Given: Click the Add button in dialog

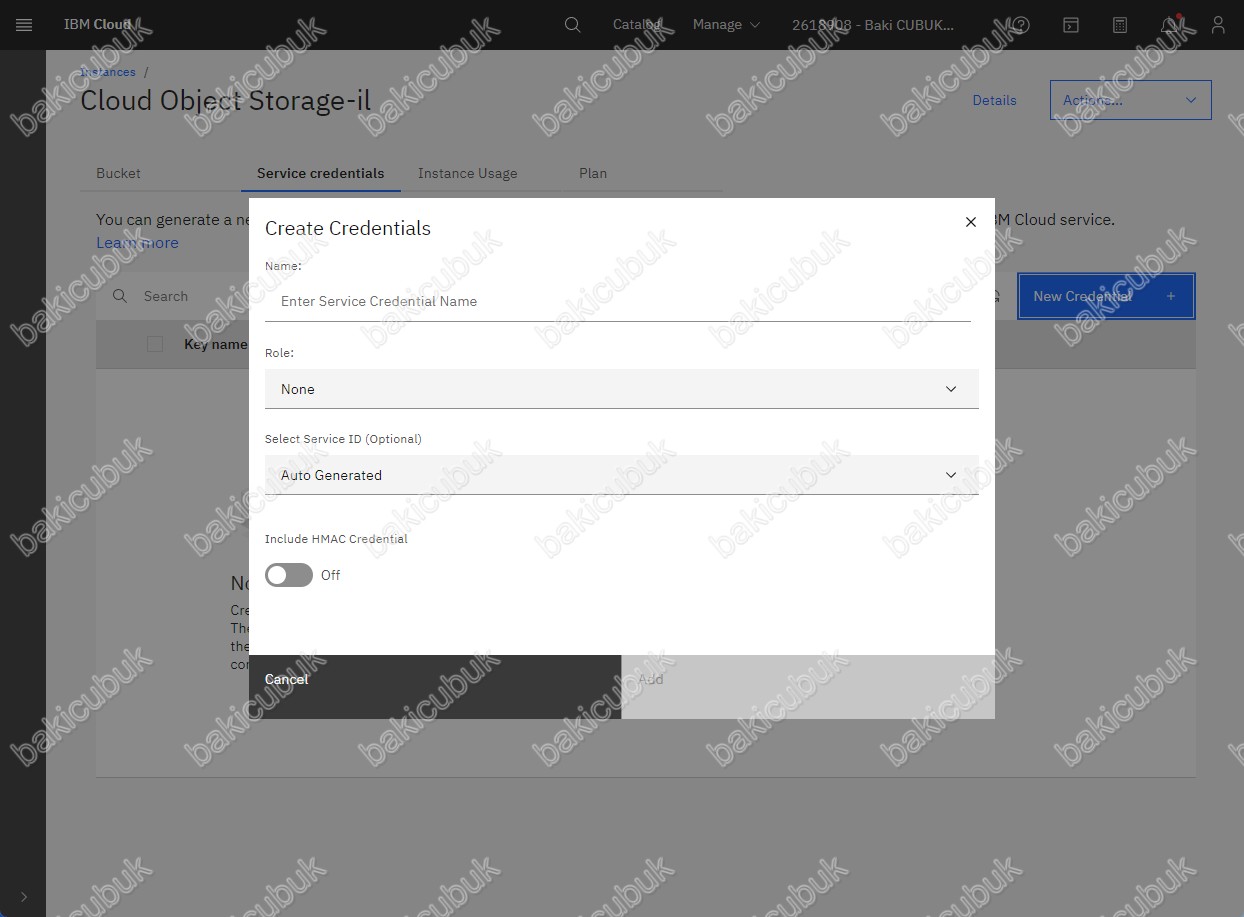Looking at the screenshot, I should (808, 686).
